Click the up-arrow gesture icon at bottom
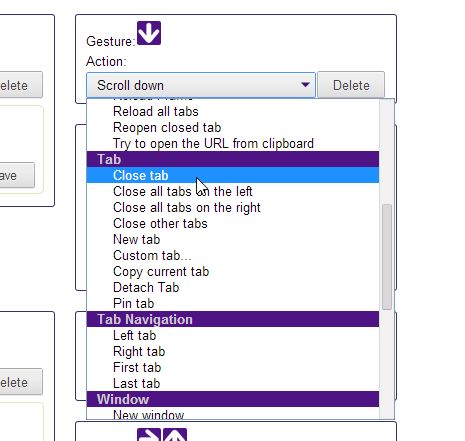The width and height of the screenshot is (465, 441). tap(175, 435)
